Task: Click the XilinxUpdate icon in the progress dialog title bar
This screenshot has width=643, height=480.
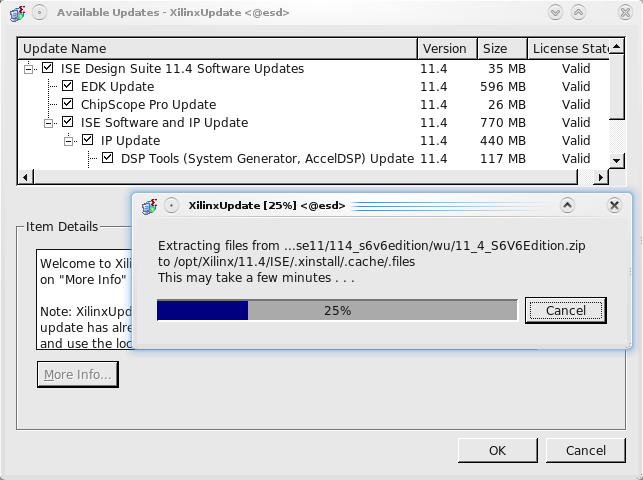Action: [150, 206]
